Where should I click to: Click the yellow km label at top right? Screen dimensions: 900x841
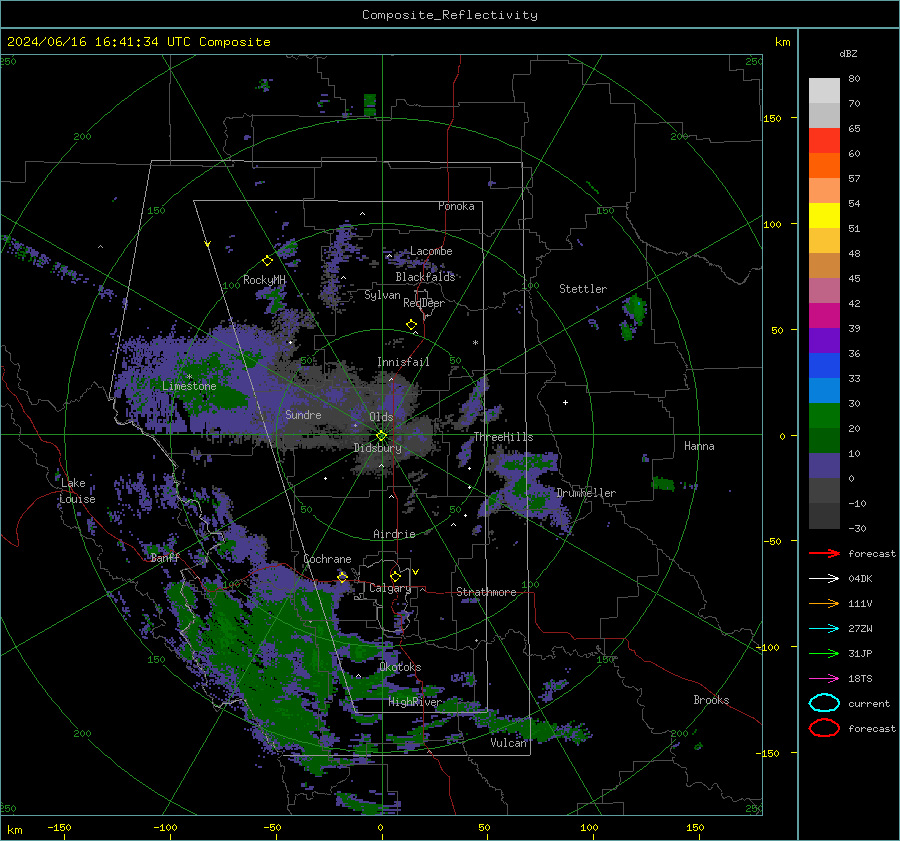coord(782,42)
